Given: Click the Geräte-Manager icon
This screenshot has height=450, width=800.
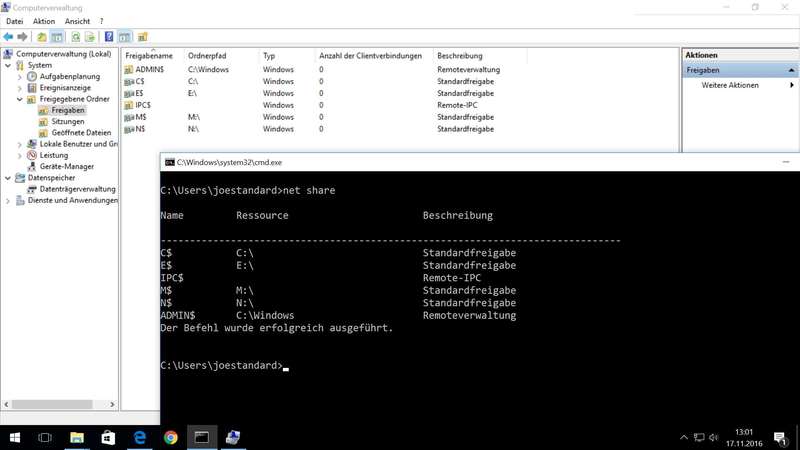Looking at the screenshot, I should 32,166.
